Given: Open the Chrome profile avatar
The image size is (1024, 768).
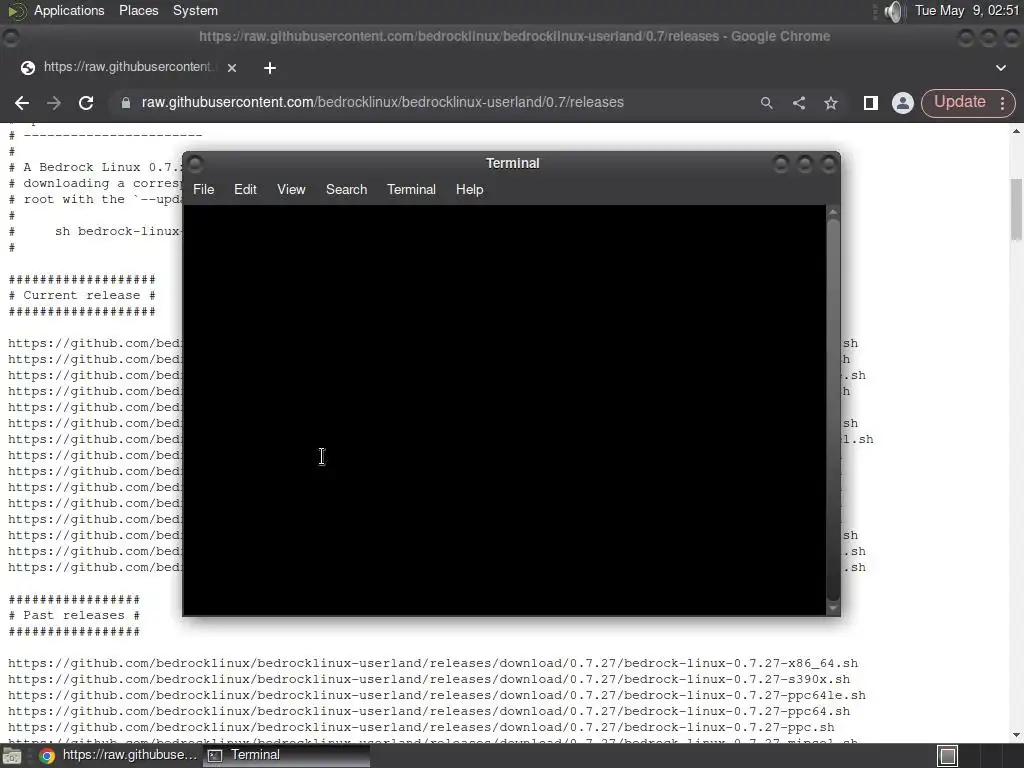Looking at the screenshot, I should 903,103.
